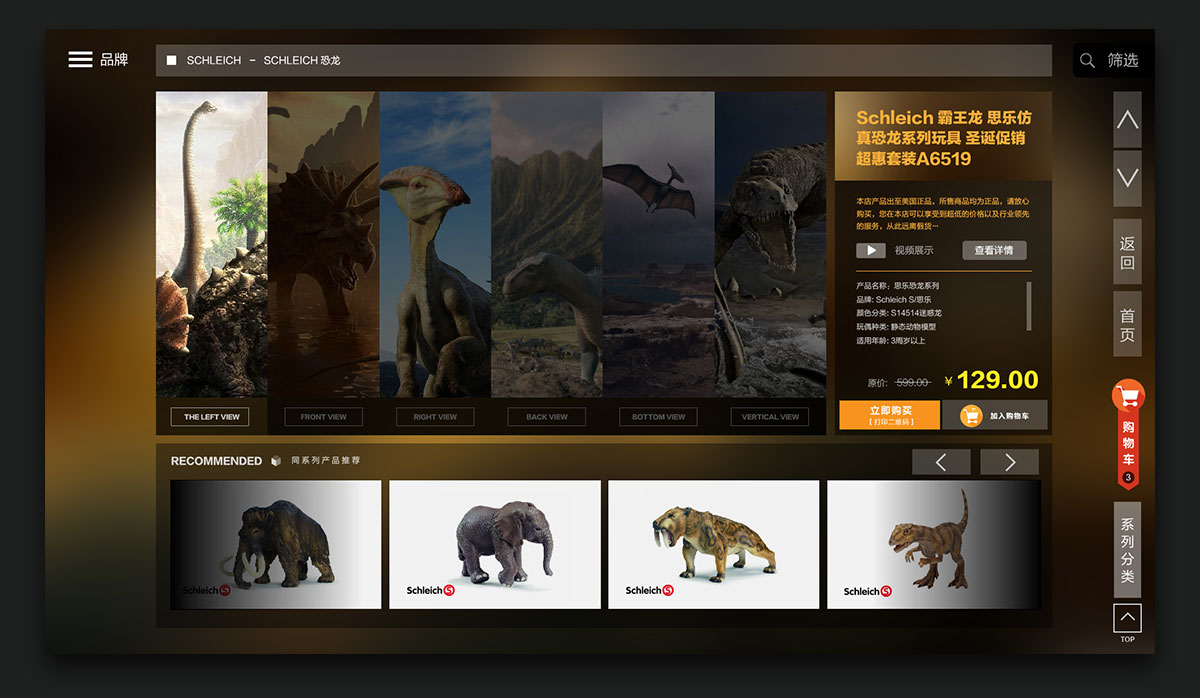Click the search magnifier icon
The image size is (1200, 698).
1087,61
